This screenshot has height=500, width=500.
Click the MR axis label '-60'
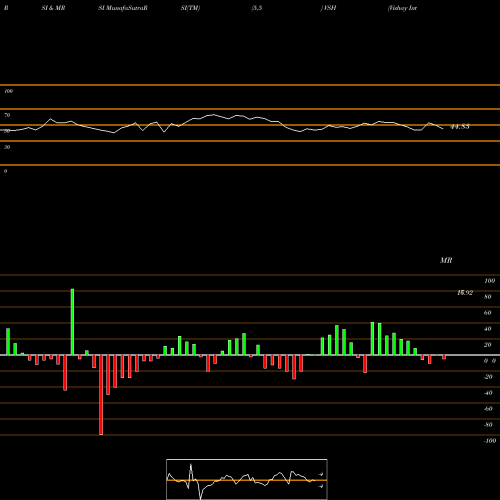[x=488, y=409]
